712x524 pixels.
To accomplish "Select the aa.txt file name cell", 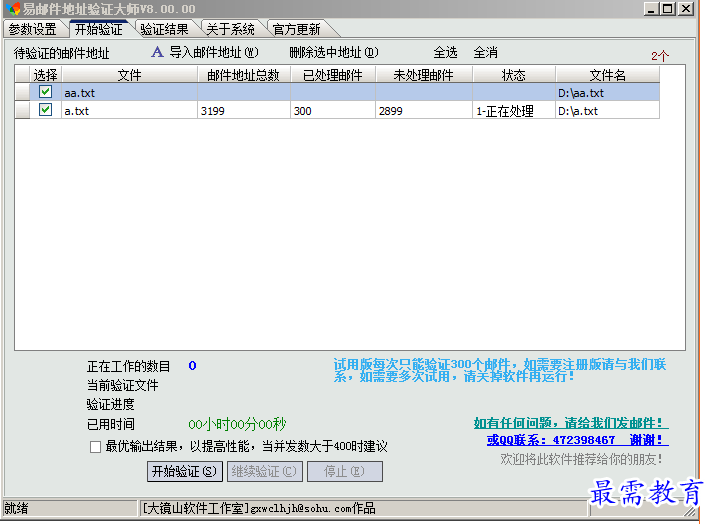I will [129, 92].
